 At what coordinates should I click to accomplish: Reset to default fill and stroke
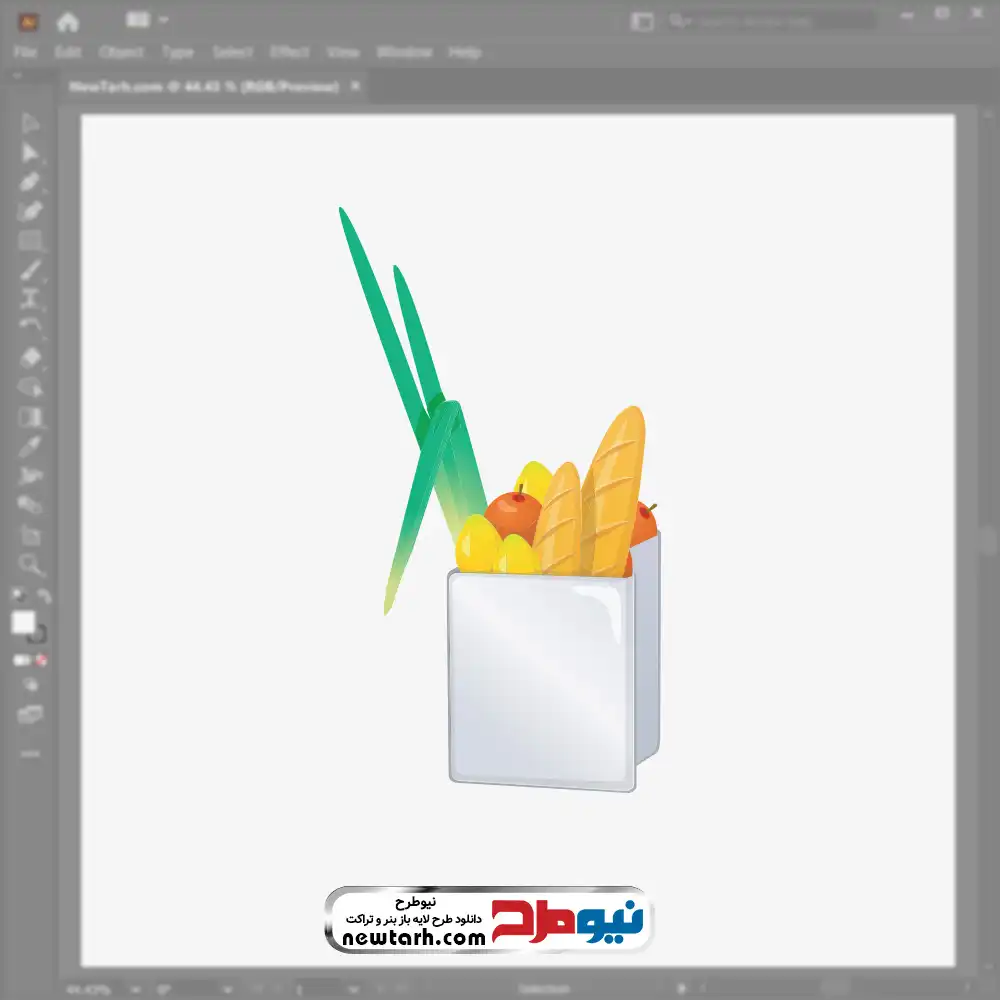pyautogui.click(x=19, y=595)
